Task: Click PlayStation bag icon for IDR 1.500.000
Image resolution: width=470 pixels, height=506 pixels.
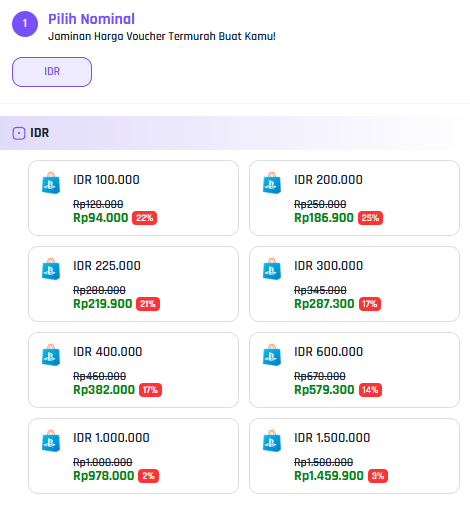Action: (x=272, y=441)
